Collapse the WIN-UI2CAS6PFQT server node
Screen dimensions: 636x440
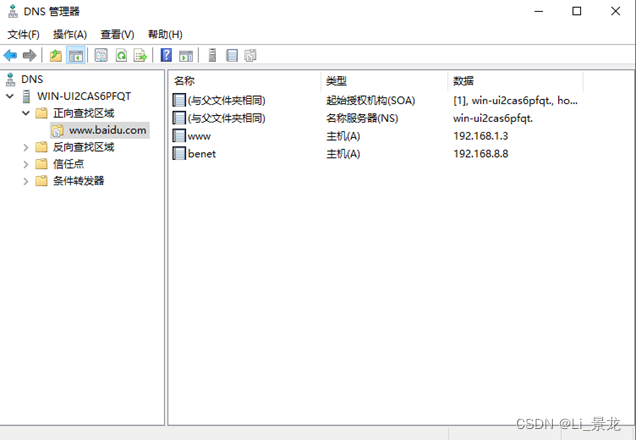click(x=10, y=96)
